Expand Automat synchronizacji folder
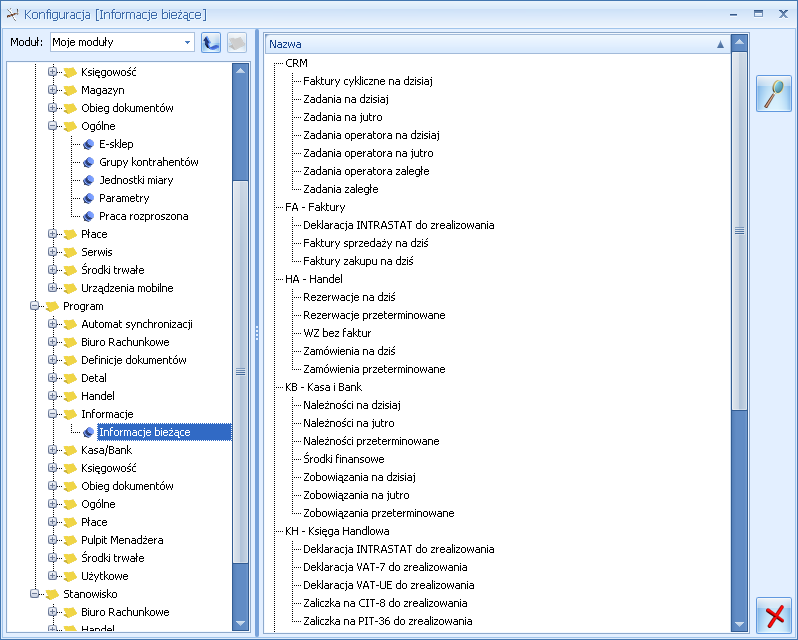Screen dimensions: 798x640 [52, 324]
